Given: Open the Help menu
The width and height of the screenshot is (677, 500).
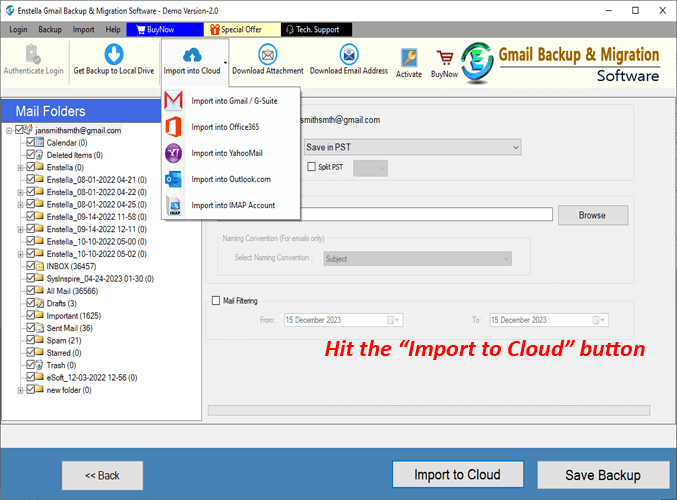Looking at the screenshot, I should [113, 29].
